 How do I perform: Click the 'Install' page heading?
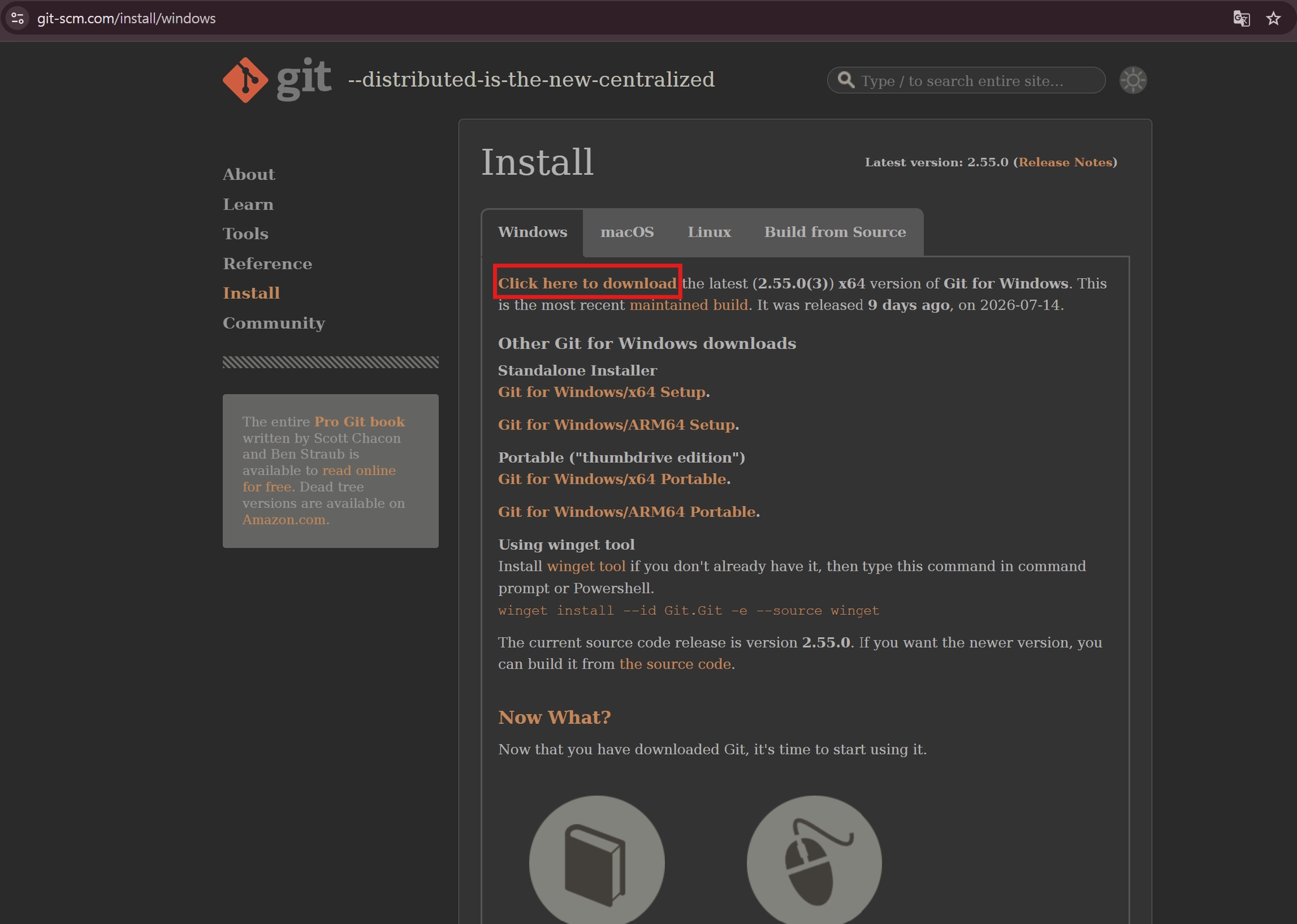[x=537, y=162]
